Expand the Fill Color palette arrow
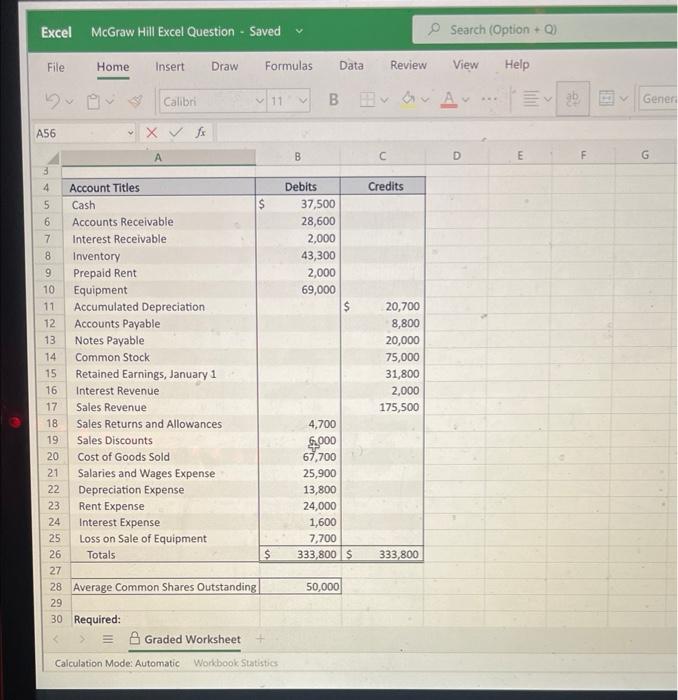The width and height of the screenshot is (678, 700). pos(425,99)
